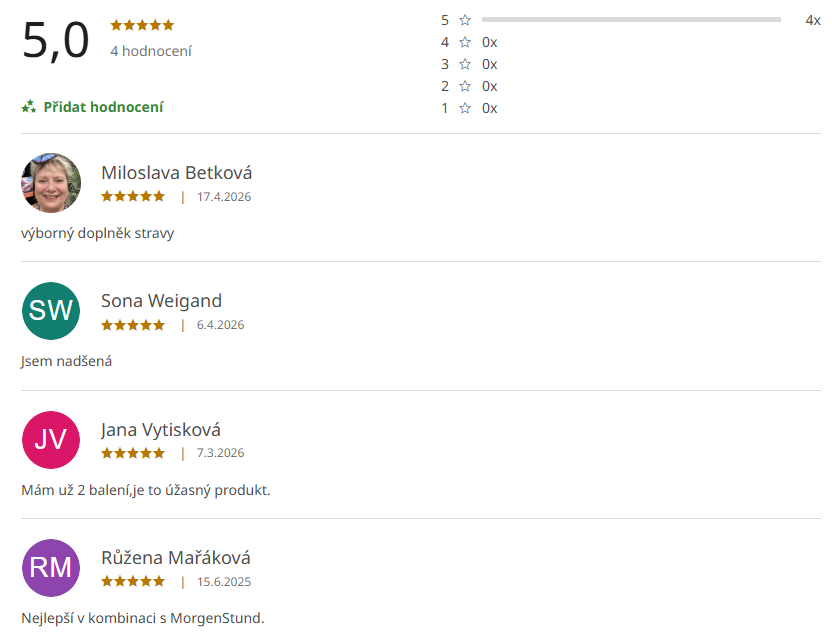Click the green SW avatar circle
Screen dimensions: 832x634
[x=51, y=311]
